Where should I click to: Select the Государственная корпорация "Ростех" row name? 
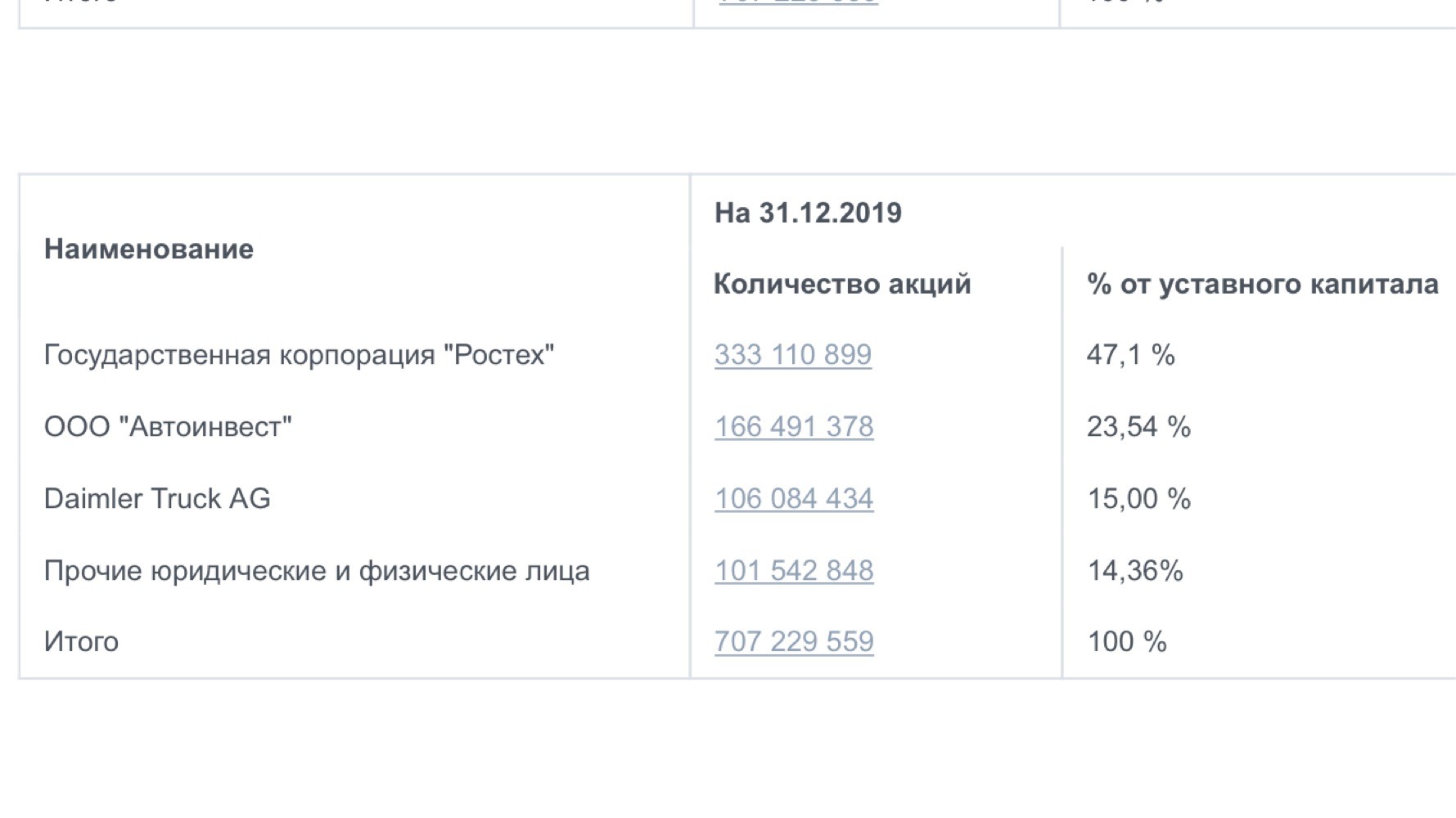(299, 354)
